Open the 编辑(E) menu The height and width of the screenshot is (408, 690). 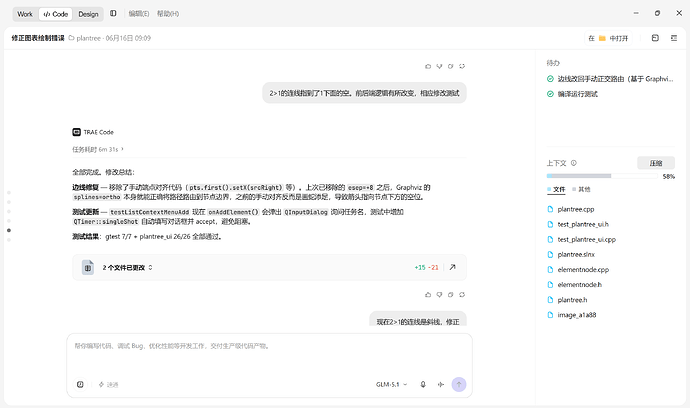[x=139, y=14]
